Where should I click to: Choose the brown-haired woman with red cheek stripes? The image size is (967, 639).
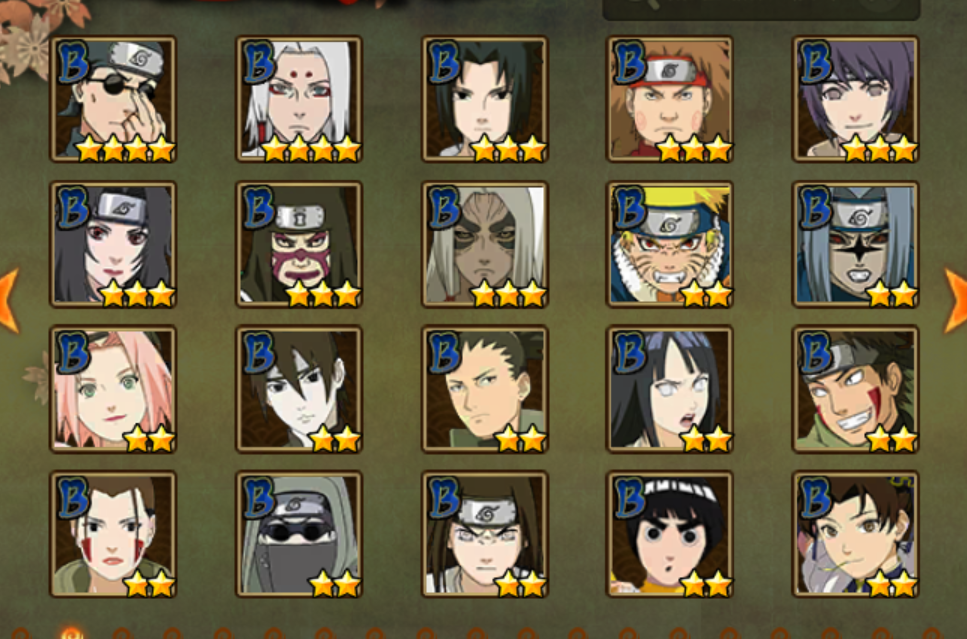[x=113, y=534]
